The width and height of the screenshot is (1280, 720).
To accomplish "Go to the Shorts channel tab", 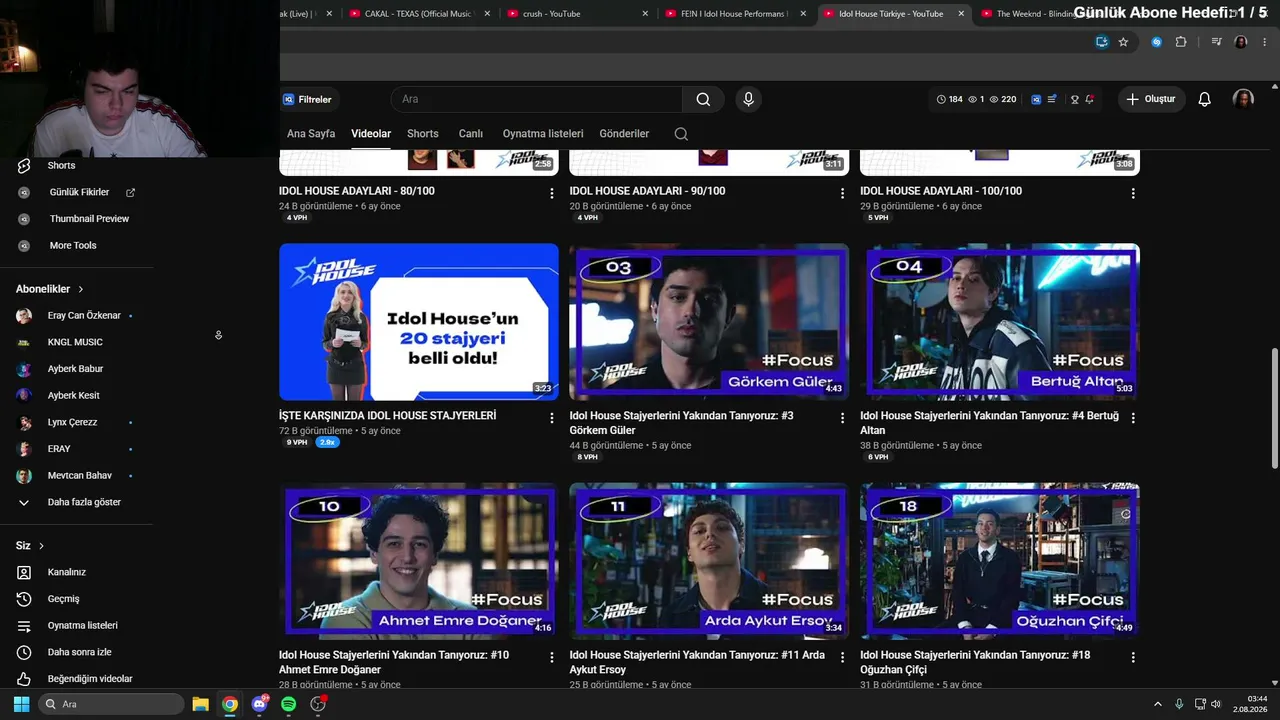I will (423, 134).
